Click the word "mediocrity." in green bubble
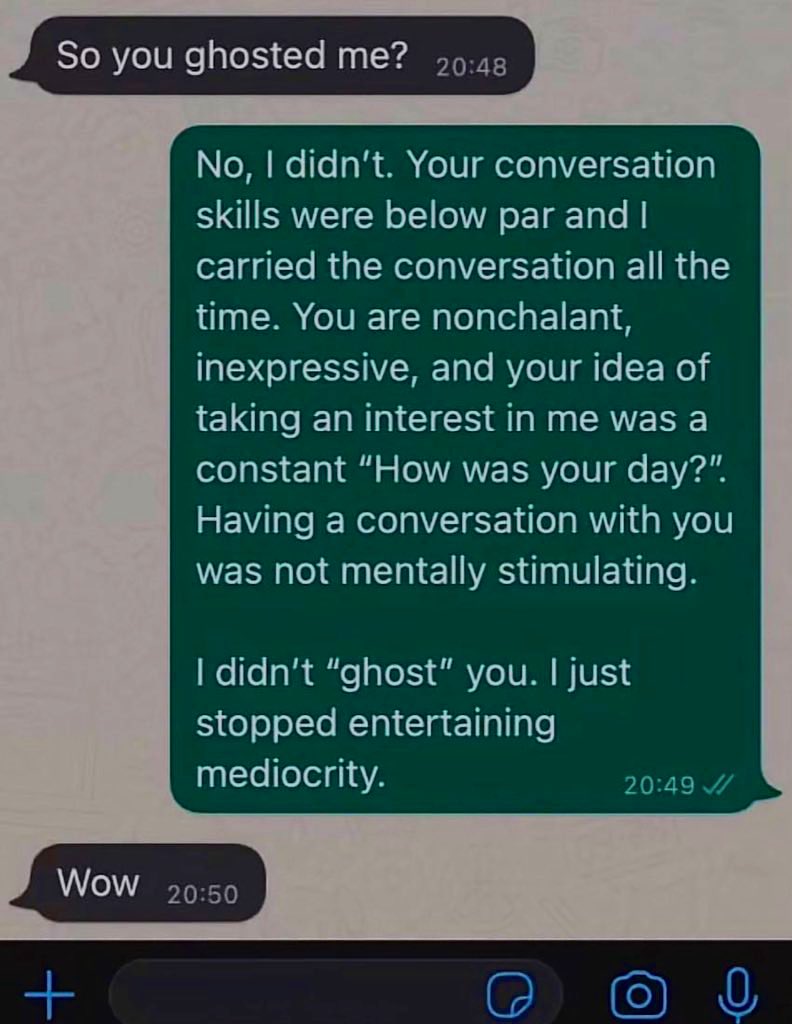Image resolution: width=792 pixels, height=1024 pixels. (290, 775)
